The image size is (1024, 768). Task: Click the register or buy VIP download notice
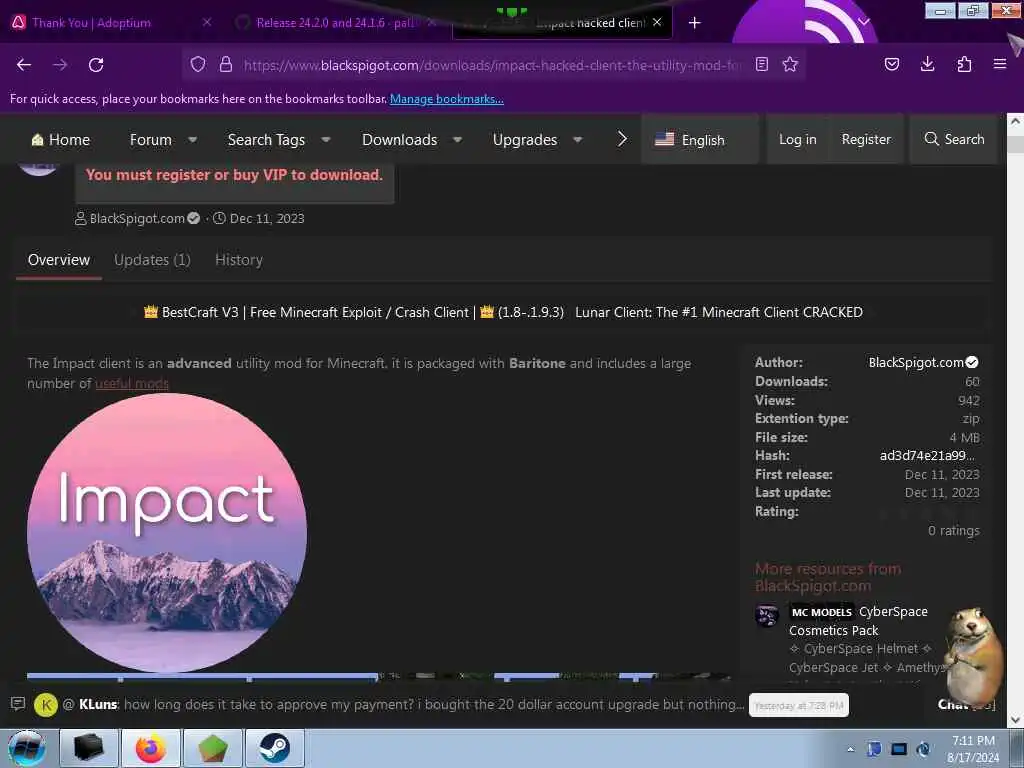pyautogui.click(x=234, y=174)
